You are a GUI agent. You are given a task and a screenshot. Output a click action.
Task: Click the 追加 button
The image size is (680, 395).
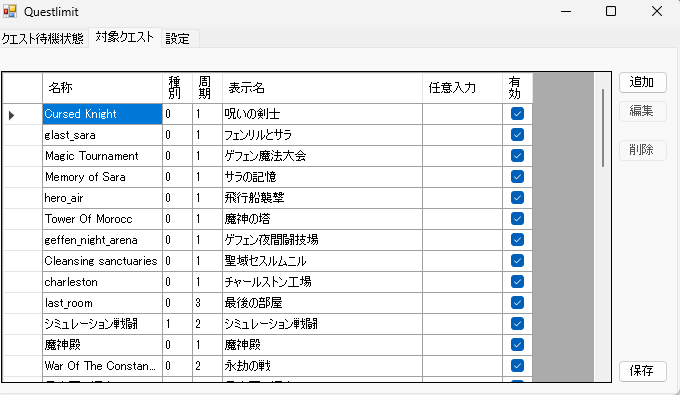pyautogui.click(x=642, y=82)
